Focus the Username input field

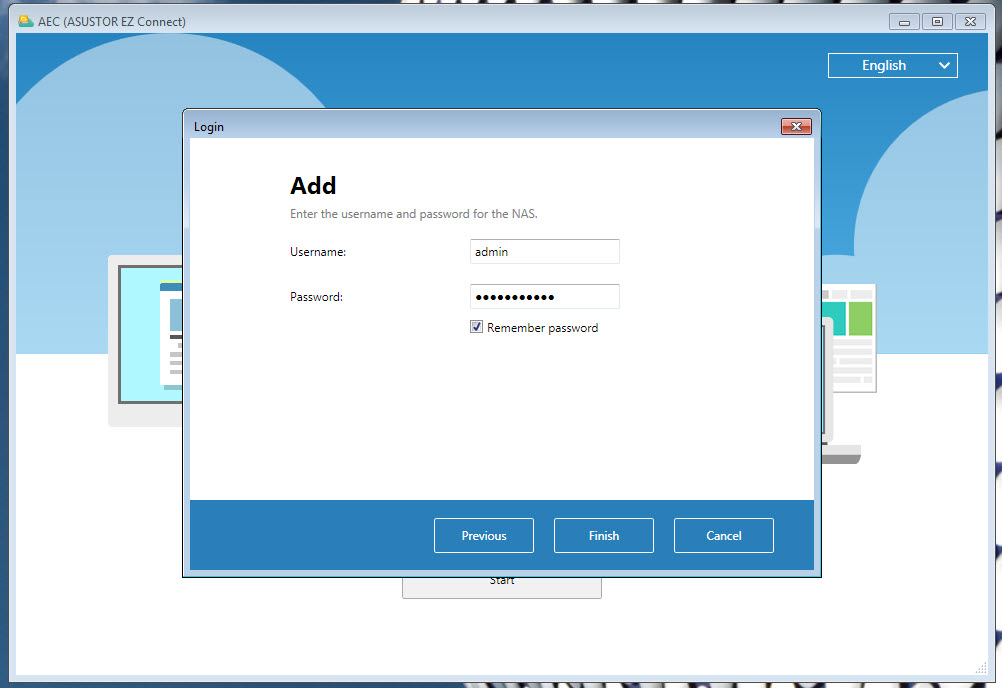[544, 252]
